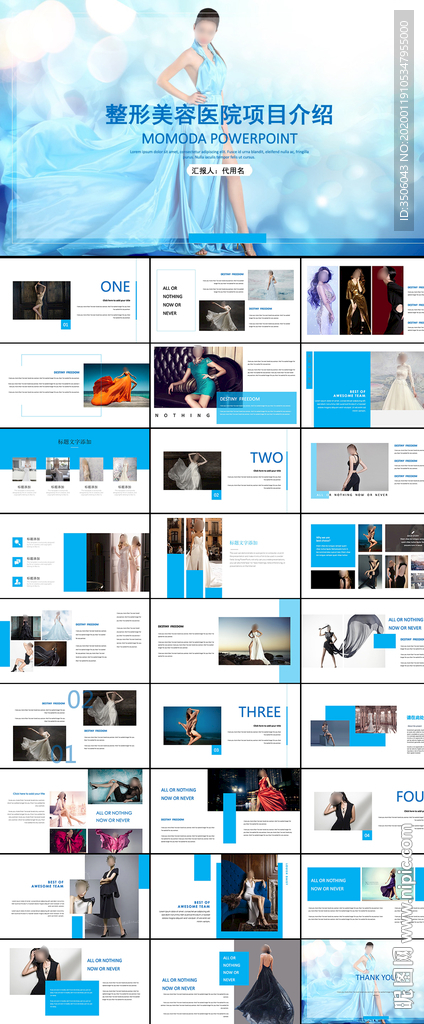Open the woman in black on gray panel slide
Viewport: 424px width, 1024px height.
[x=363, y=470]
